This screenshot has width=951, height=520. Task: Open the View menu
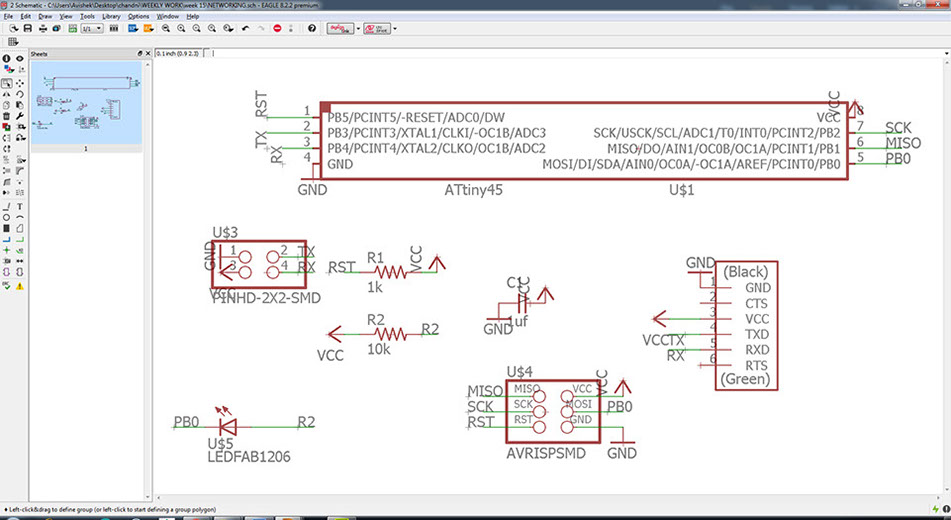click(66, 16)
